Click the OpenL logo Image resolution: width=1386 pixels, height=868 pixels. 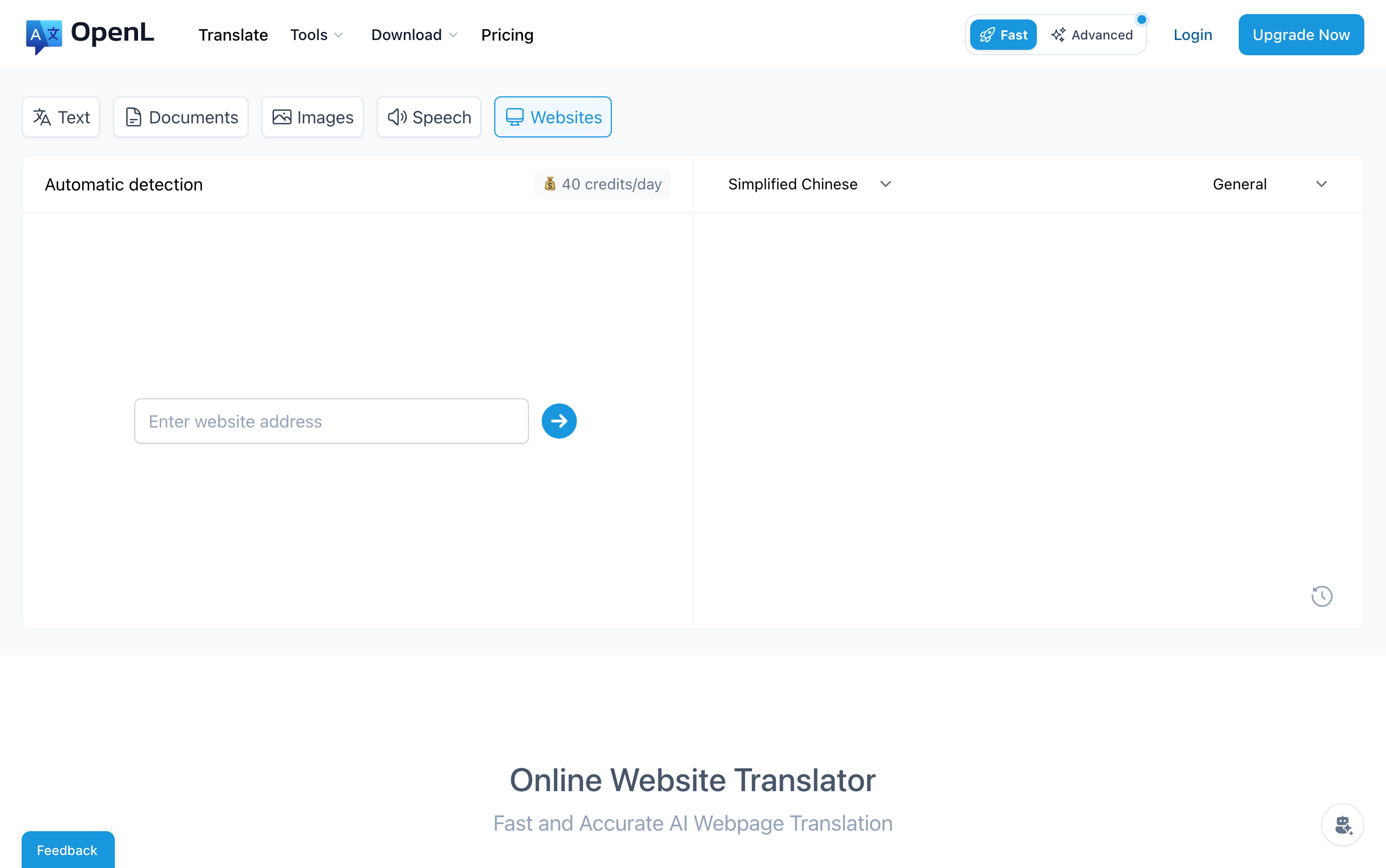pos(89,35)
